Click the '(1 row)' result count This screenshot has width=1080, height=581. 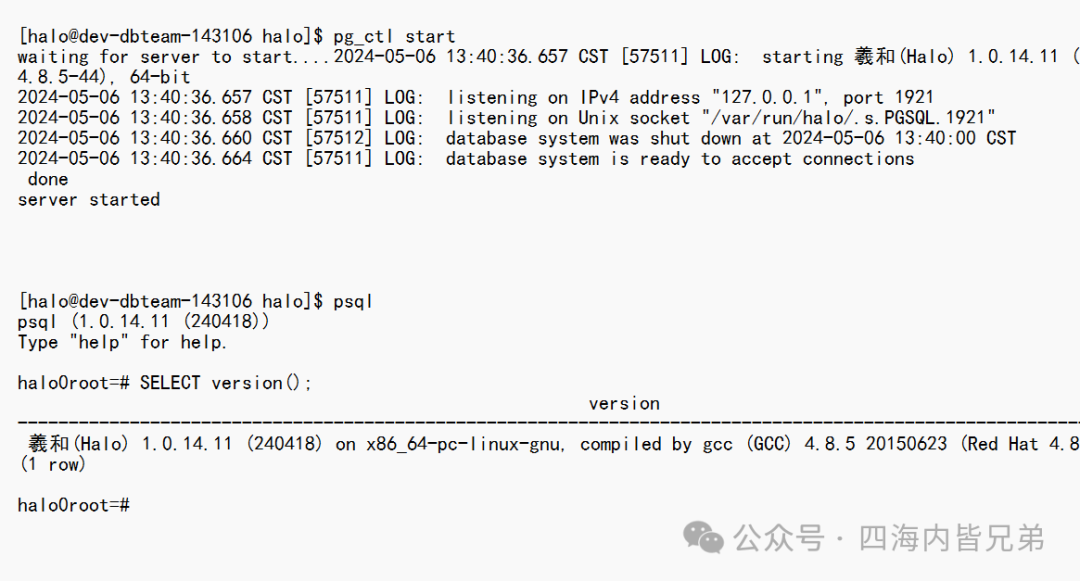click(x=52, y=465)
